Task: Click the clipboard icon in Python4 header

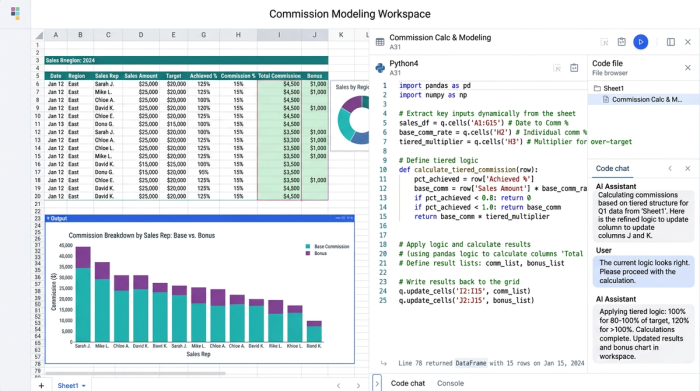Action: click(x=574, y=68)
